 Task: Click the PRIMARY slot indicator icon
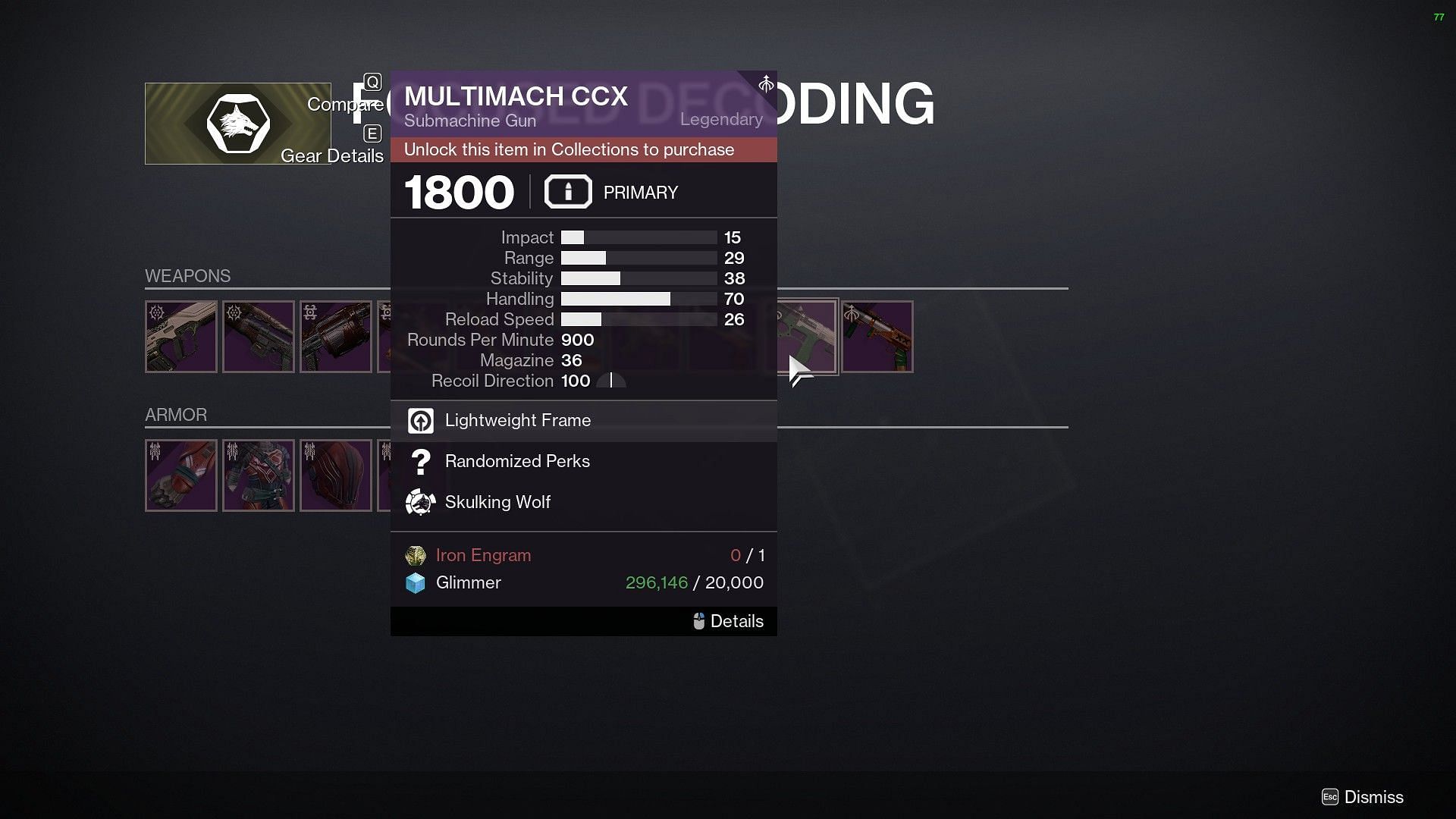point(567,192)
